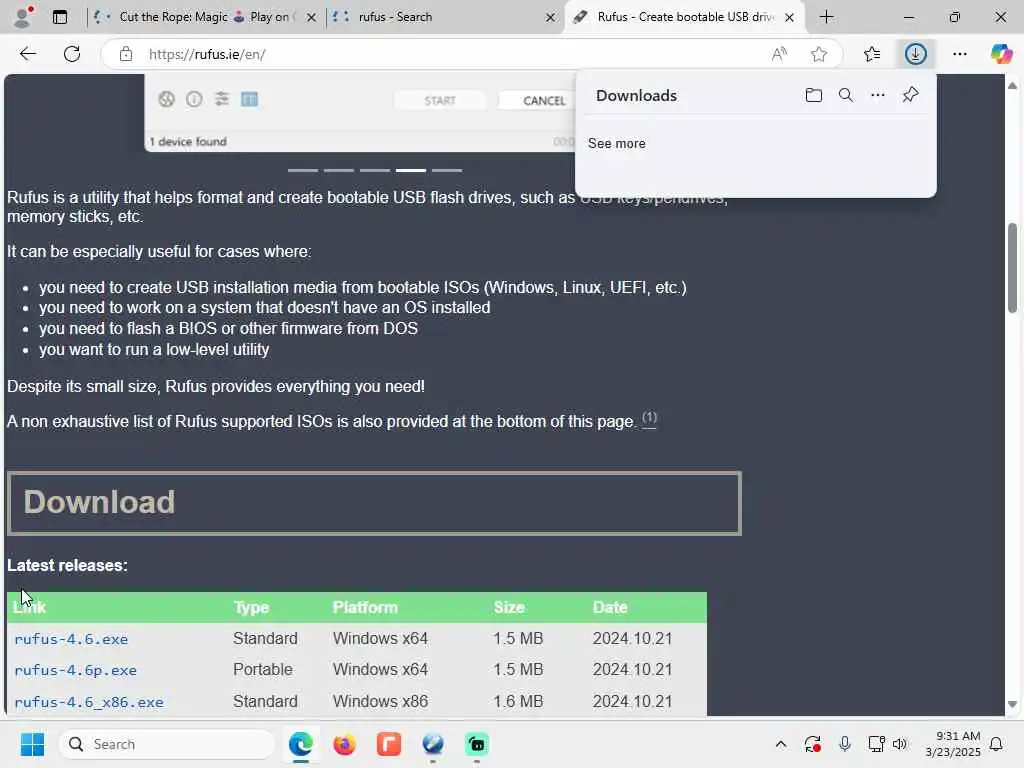This screenshot has width=1024, height=768.
Task: Click the log icon in Rufus preview
Action: [249, 99]
